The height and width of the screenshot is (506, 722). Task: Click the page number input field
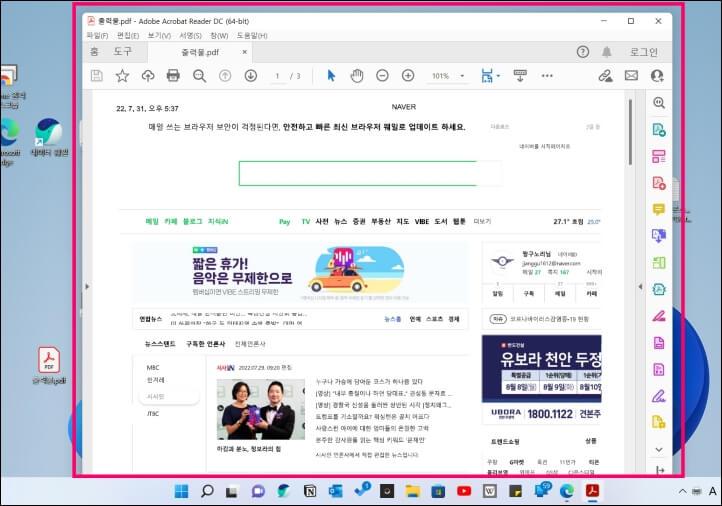coord(277,76)
